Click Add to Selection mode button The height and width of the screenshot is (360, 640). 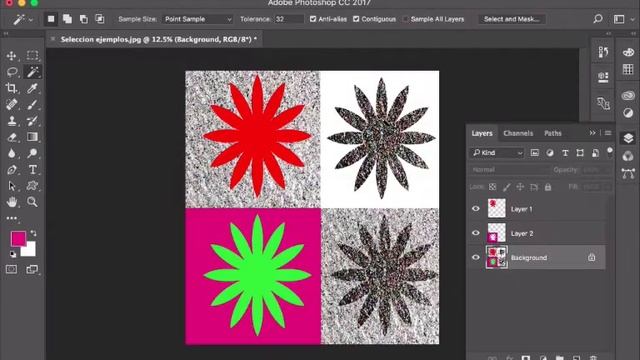67,19
